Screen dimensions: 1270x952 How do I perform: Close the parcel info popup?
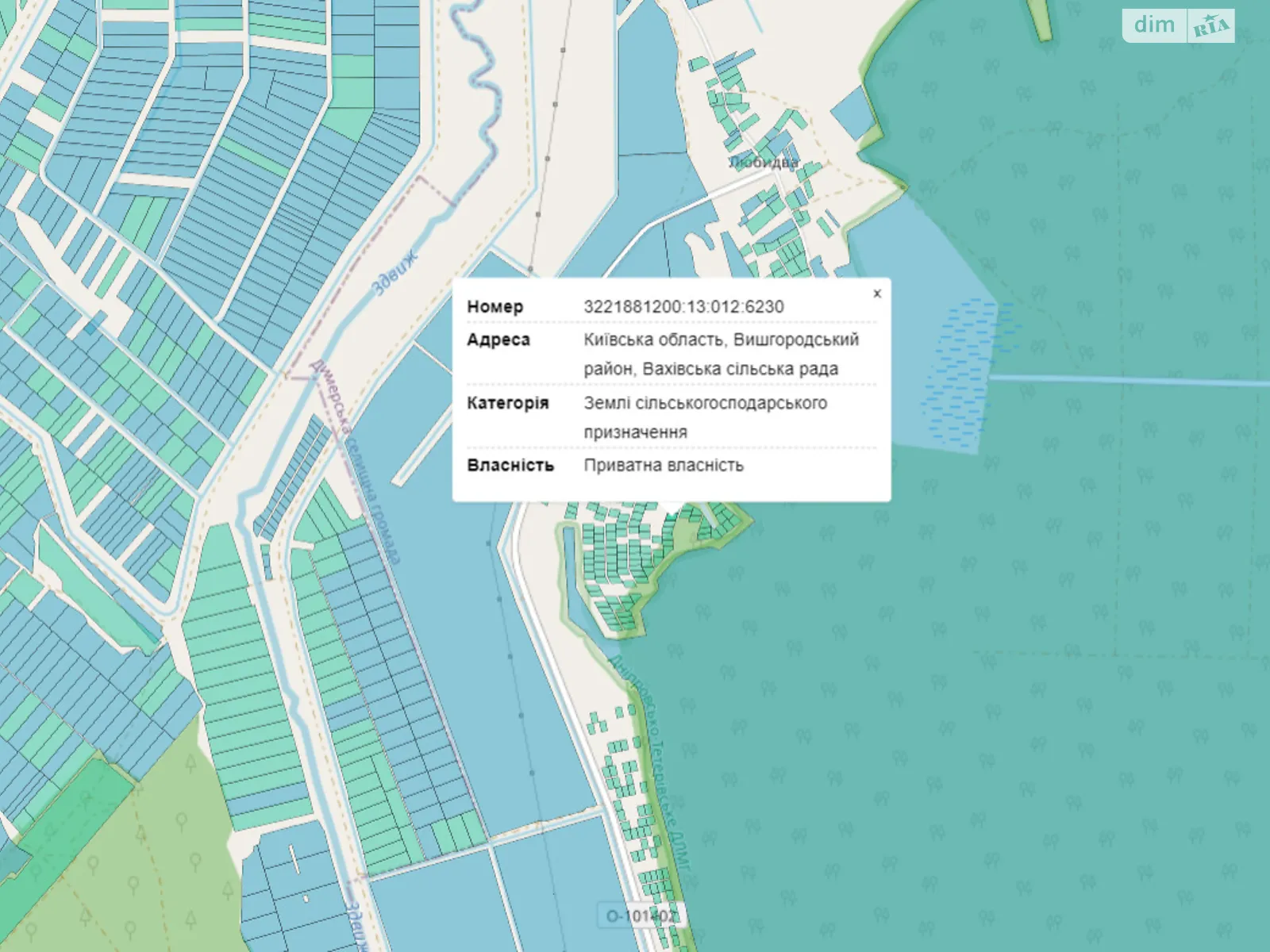[x=877, y=294]
